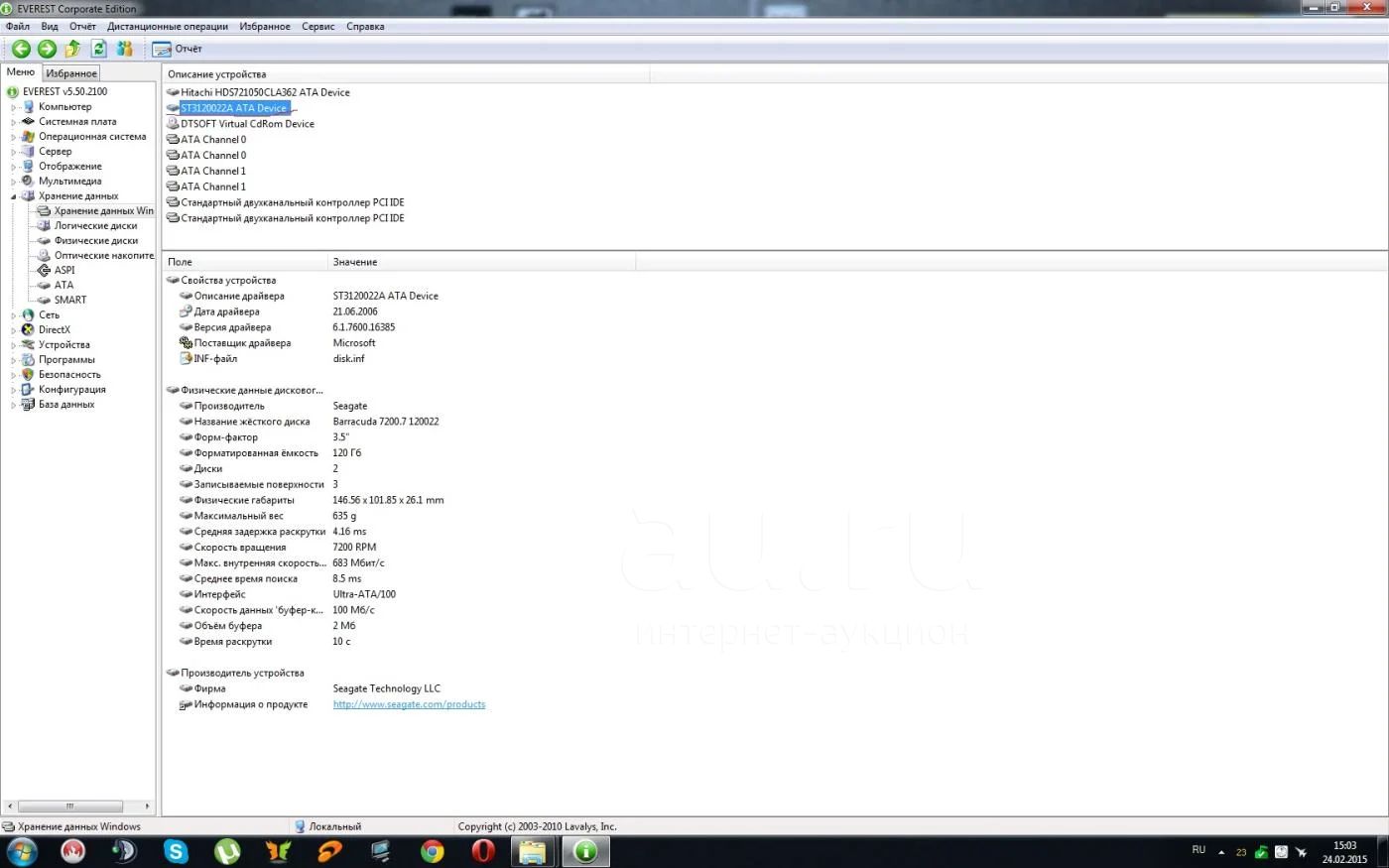This screenshot has width=1389, height=868.
Task: Select the ATA tree item
Action: point(63,286)
